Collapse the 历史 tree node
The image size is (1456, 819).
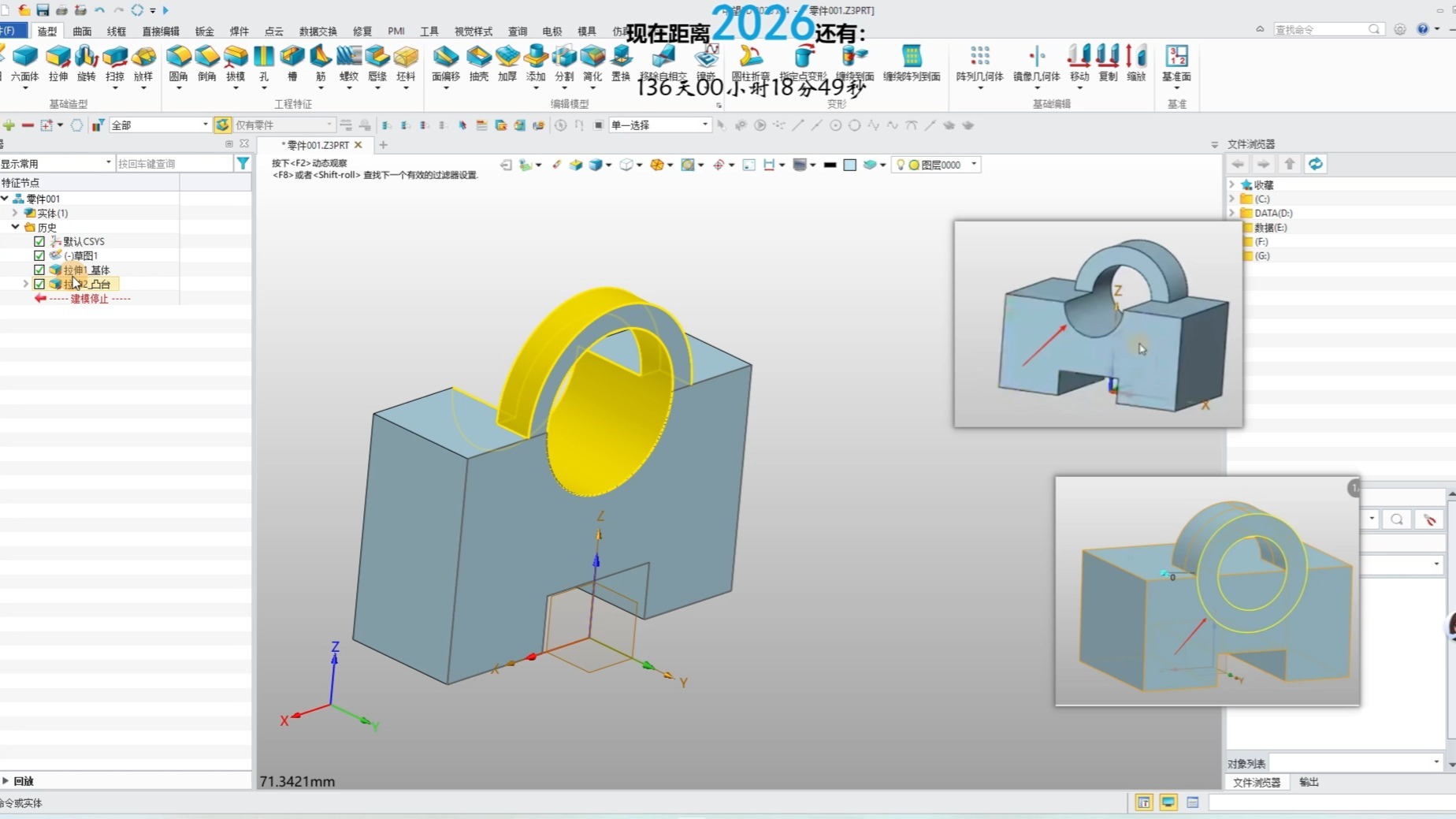15,227
